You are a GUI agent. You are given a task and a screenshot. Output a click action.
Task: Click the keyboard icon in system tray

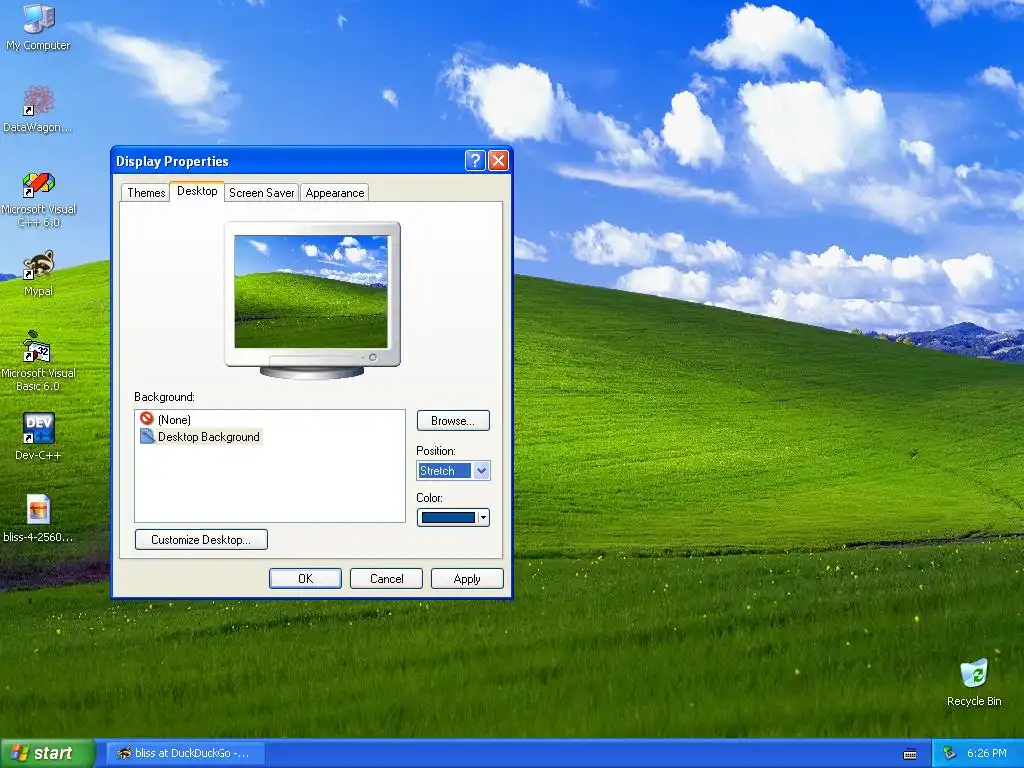tap(910, 754)
